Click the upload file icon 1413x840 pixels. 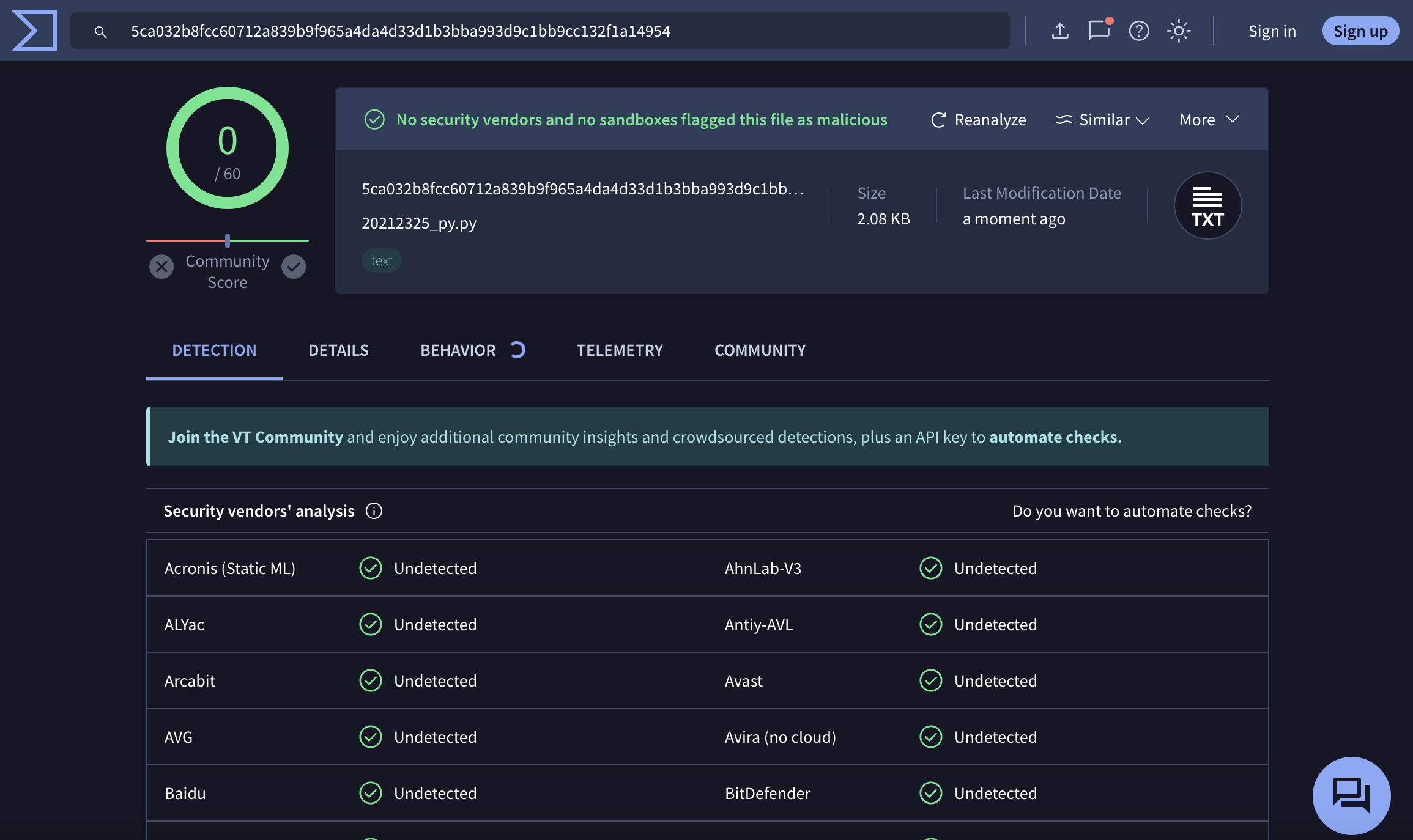pyautogui.click(x=1060, y=31)
